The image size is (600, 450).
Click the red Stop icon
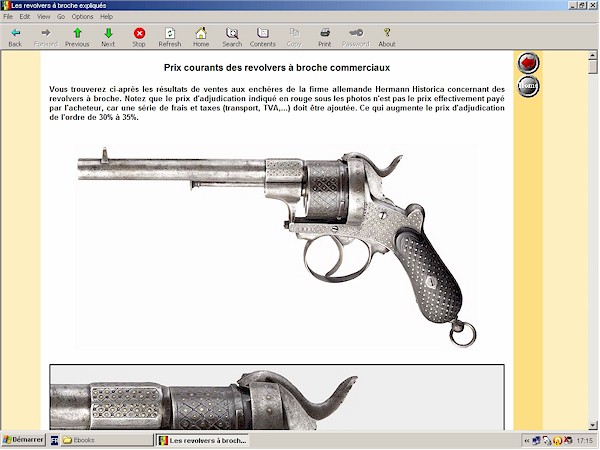coord(139,37)
